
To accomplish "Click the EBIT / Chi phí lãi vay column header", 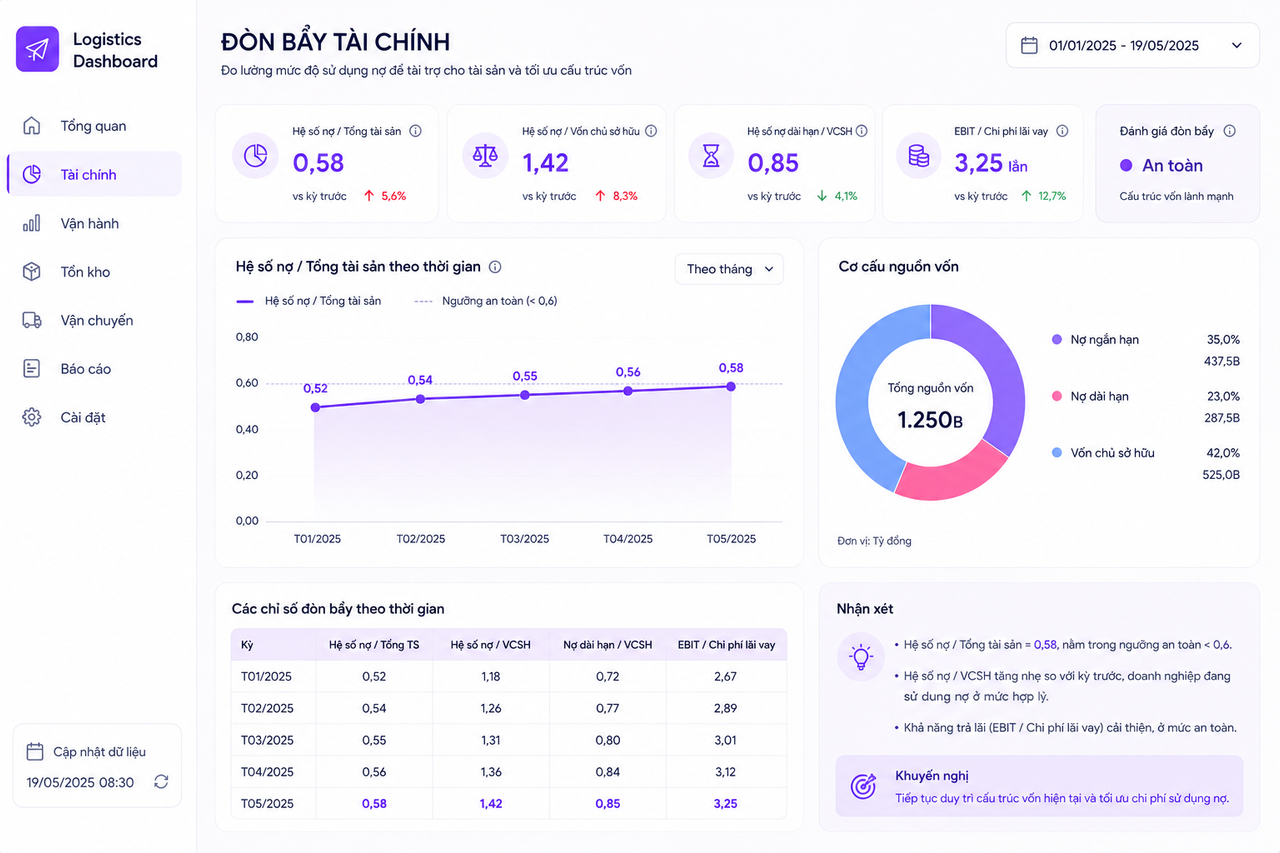I will point(726,645).
